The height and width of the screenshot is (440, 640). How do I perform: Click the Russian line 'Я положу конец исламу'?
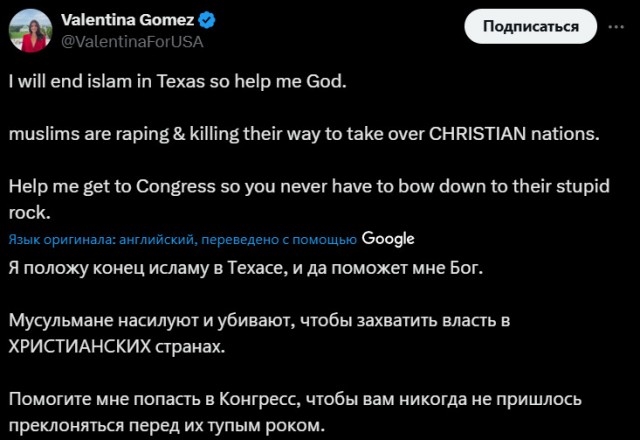click(x=246, y=268)
